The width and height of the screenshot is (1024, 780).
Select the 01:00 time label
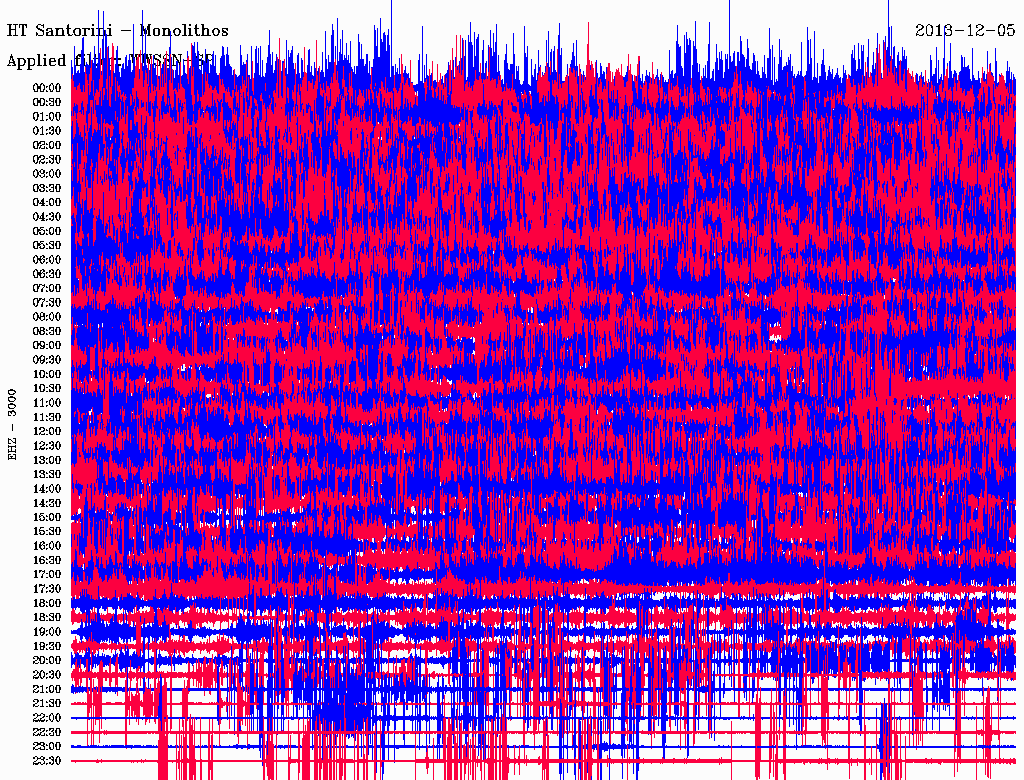(x=47, y=117)
